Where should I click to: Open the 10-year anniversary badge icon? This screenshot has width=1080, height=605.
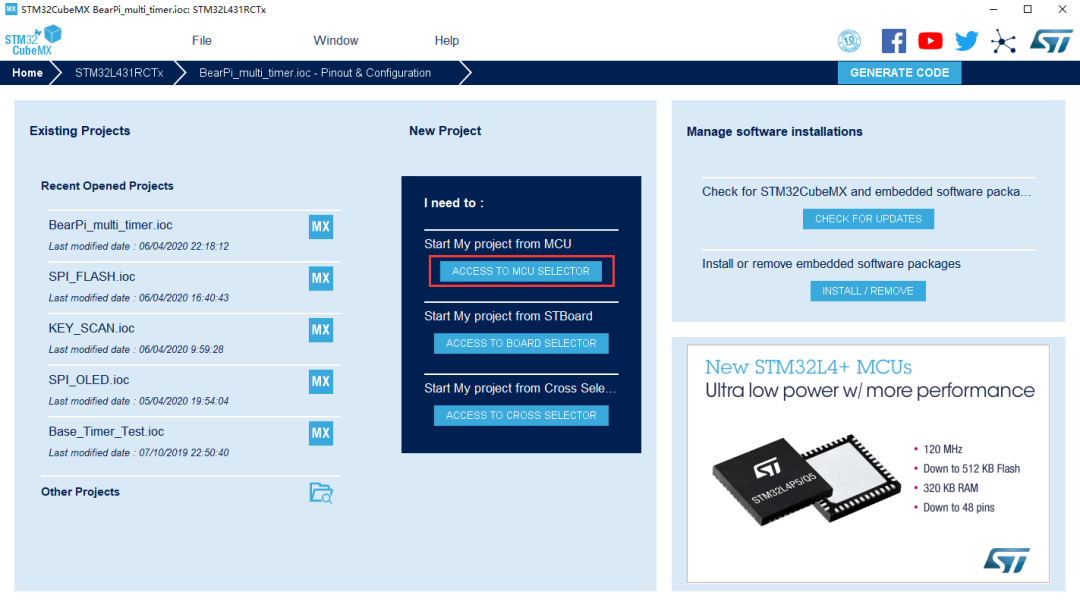[849, 41]
